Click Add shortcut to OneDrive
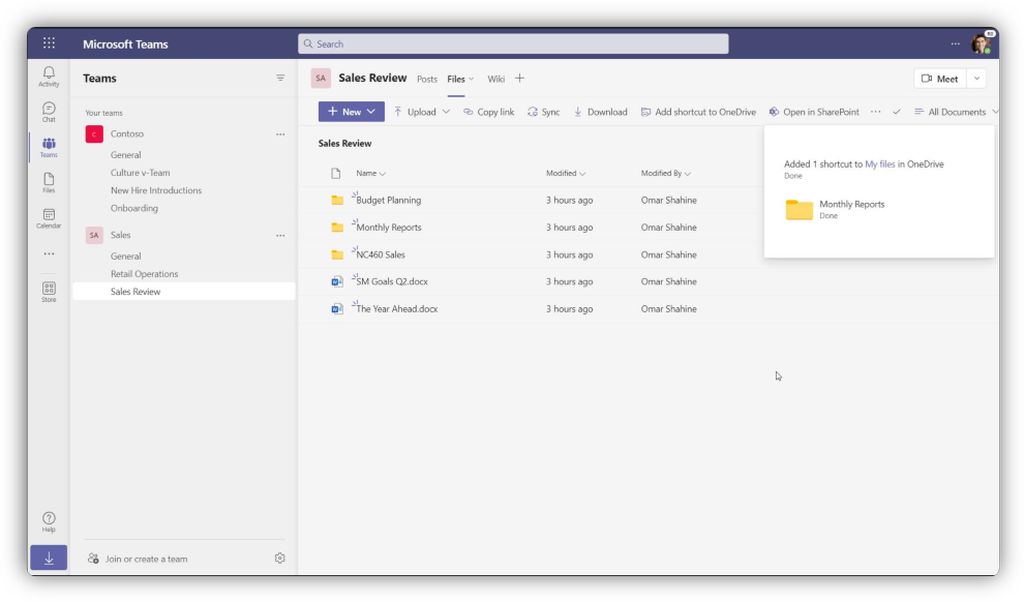Viewport: 1024px width, 602px height. coord(698,112)
